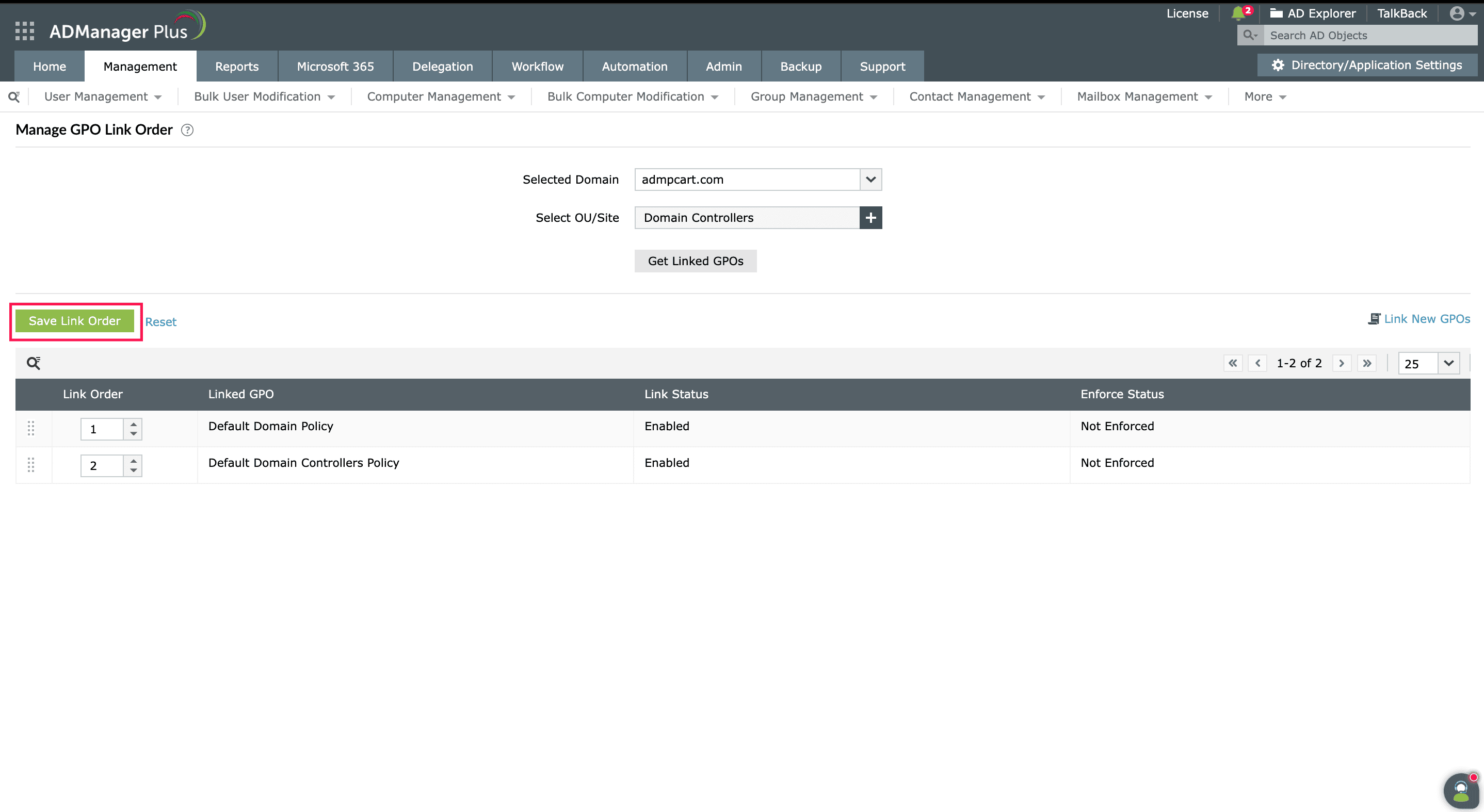Open the apps grid launcher icon
Image resolution: width=1484 pixels, height=812 pixels.
24,30
